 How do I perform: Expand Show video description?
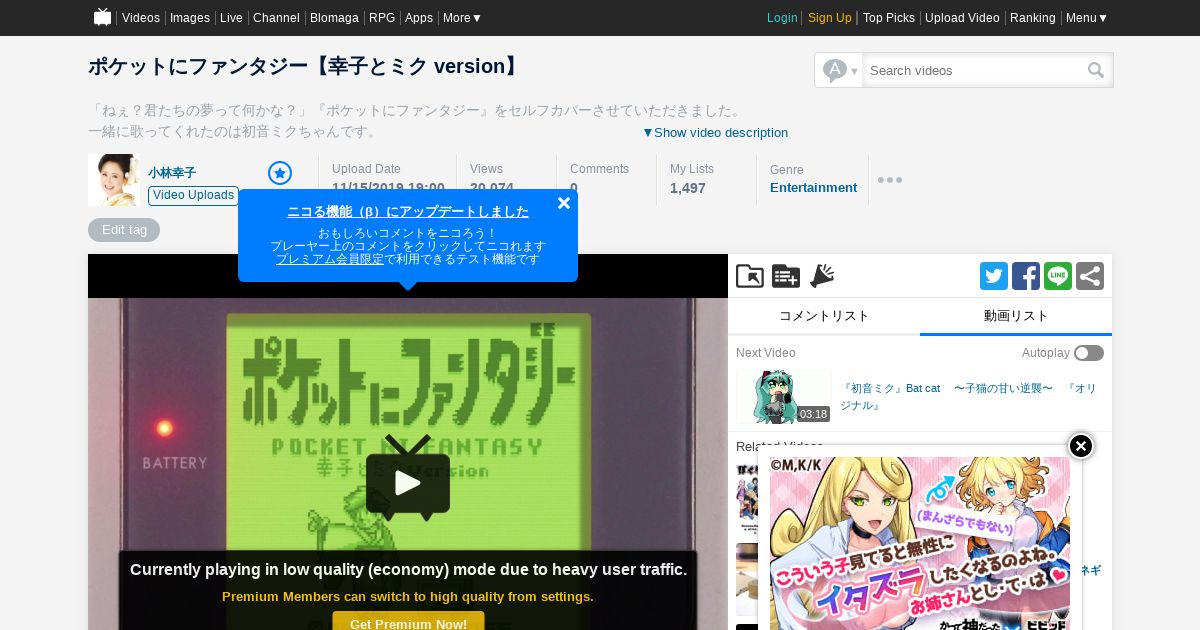click(x=715, y=133)
